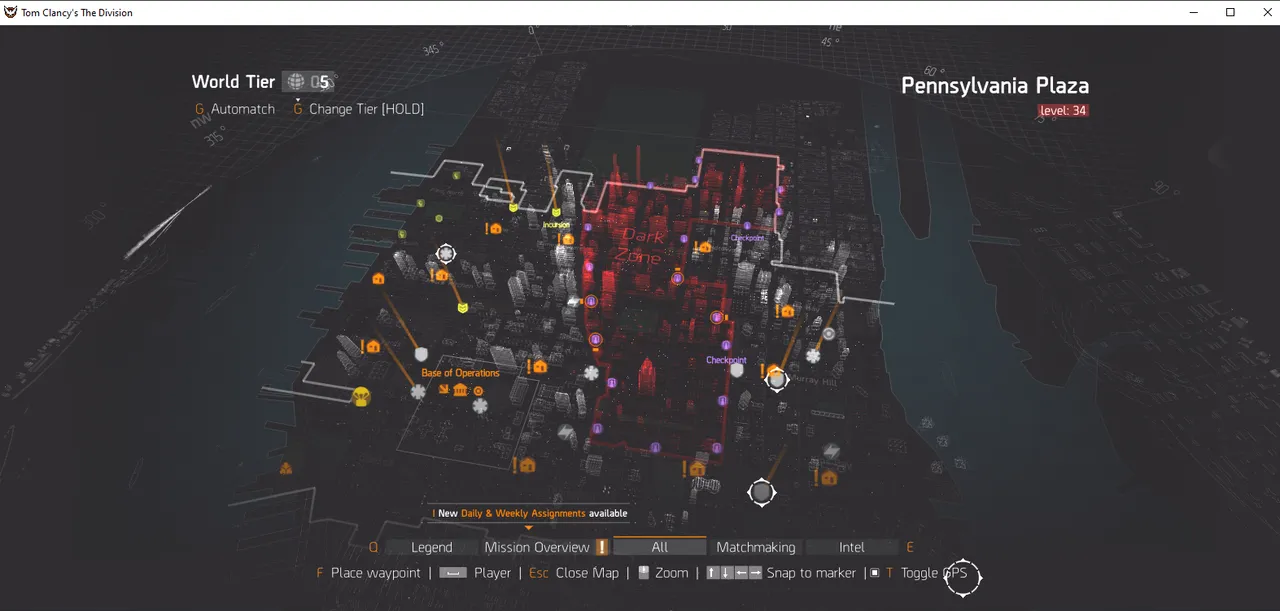Open the Daily & Weekly Assignments notice
The height and width of the screenshot is (611, 1280).
(530, 513)
